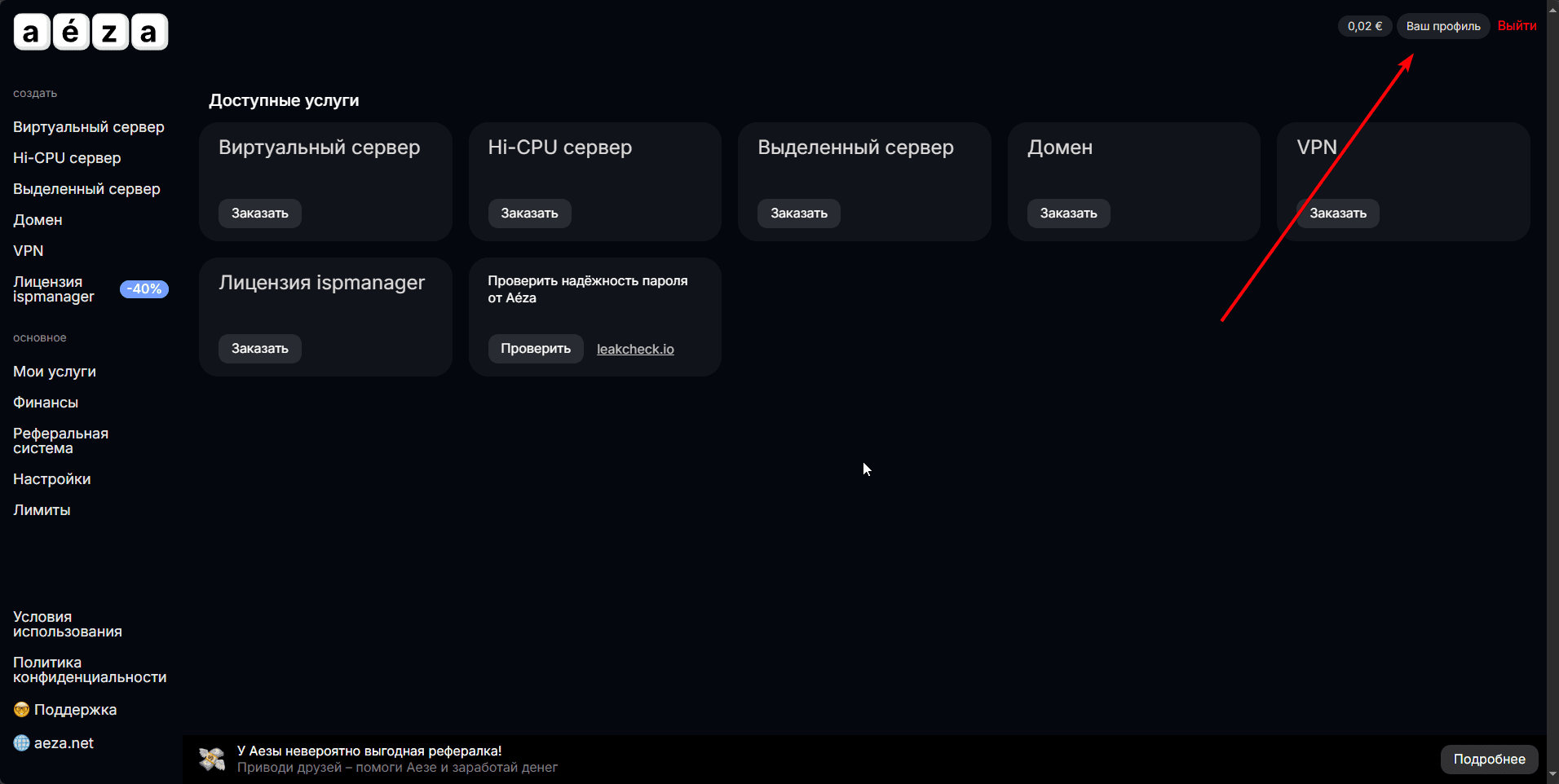The height and width of the screenshot is (784, 1559).
Task: Open the 0,02 € balance indicator
Action: point(1364,26)
